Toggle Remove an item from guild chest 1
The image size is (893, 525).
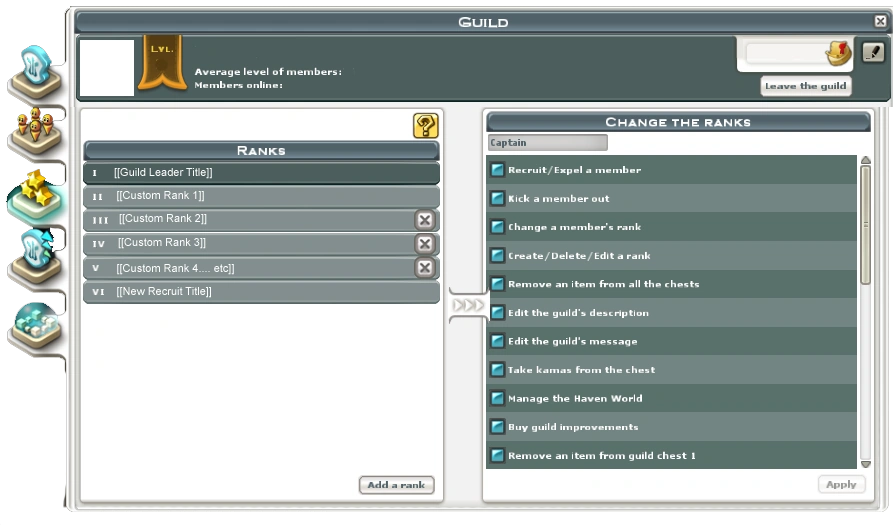point(497,456)
